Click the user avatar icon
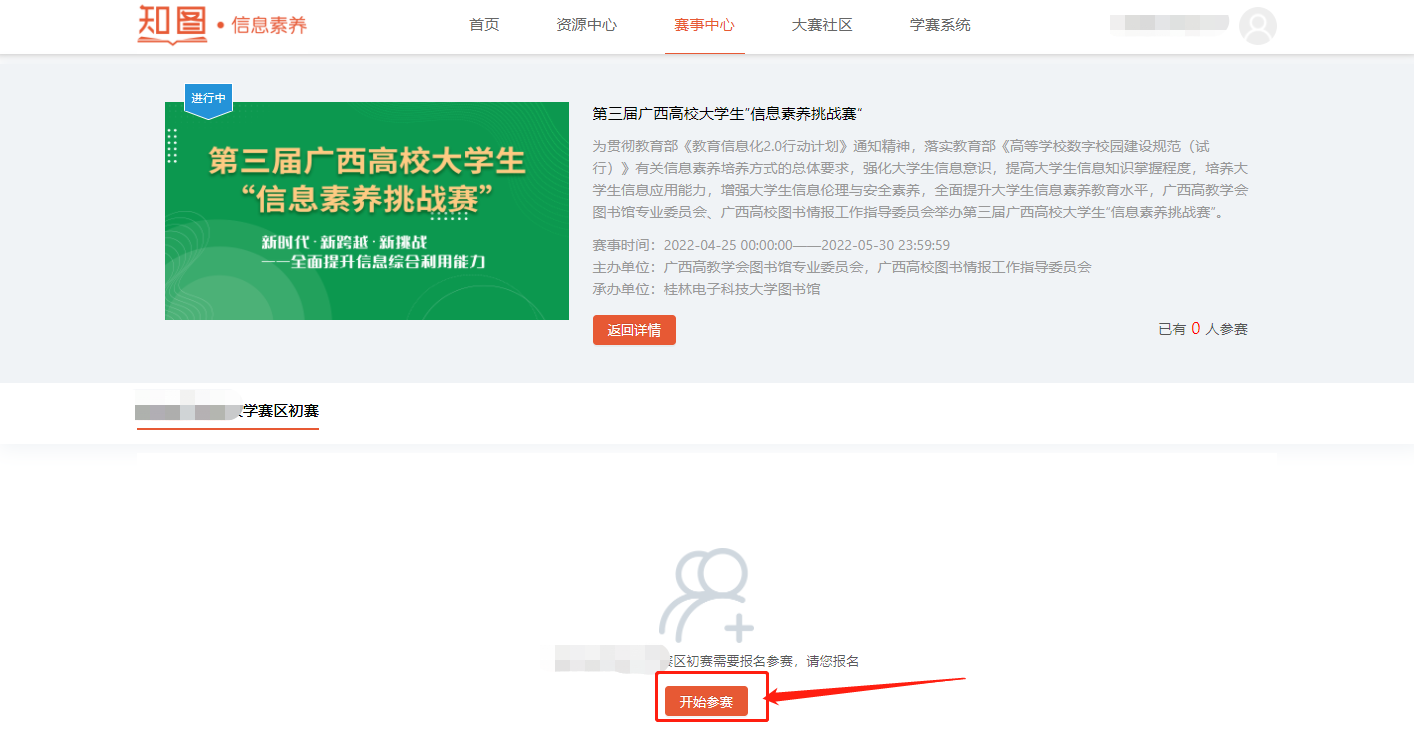The height and width of the screenshot is (742, 1414). coord(1257,25)
